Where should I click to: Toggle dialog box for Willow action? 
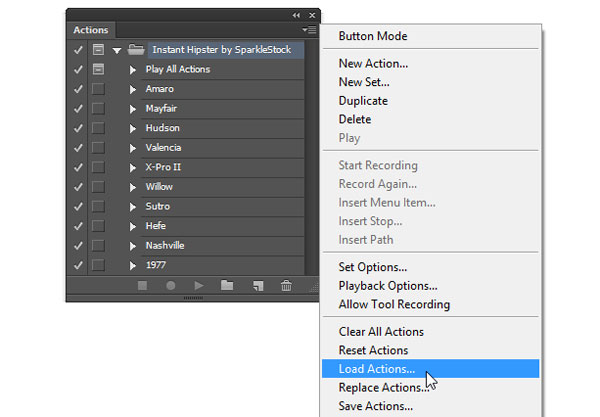click(x=98, y=187)
